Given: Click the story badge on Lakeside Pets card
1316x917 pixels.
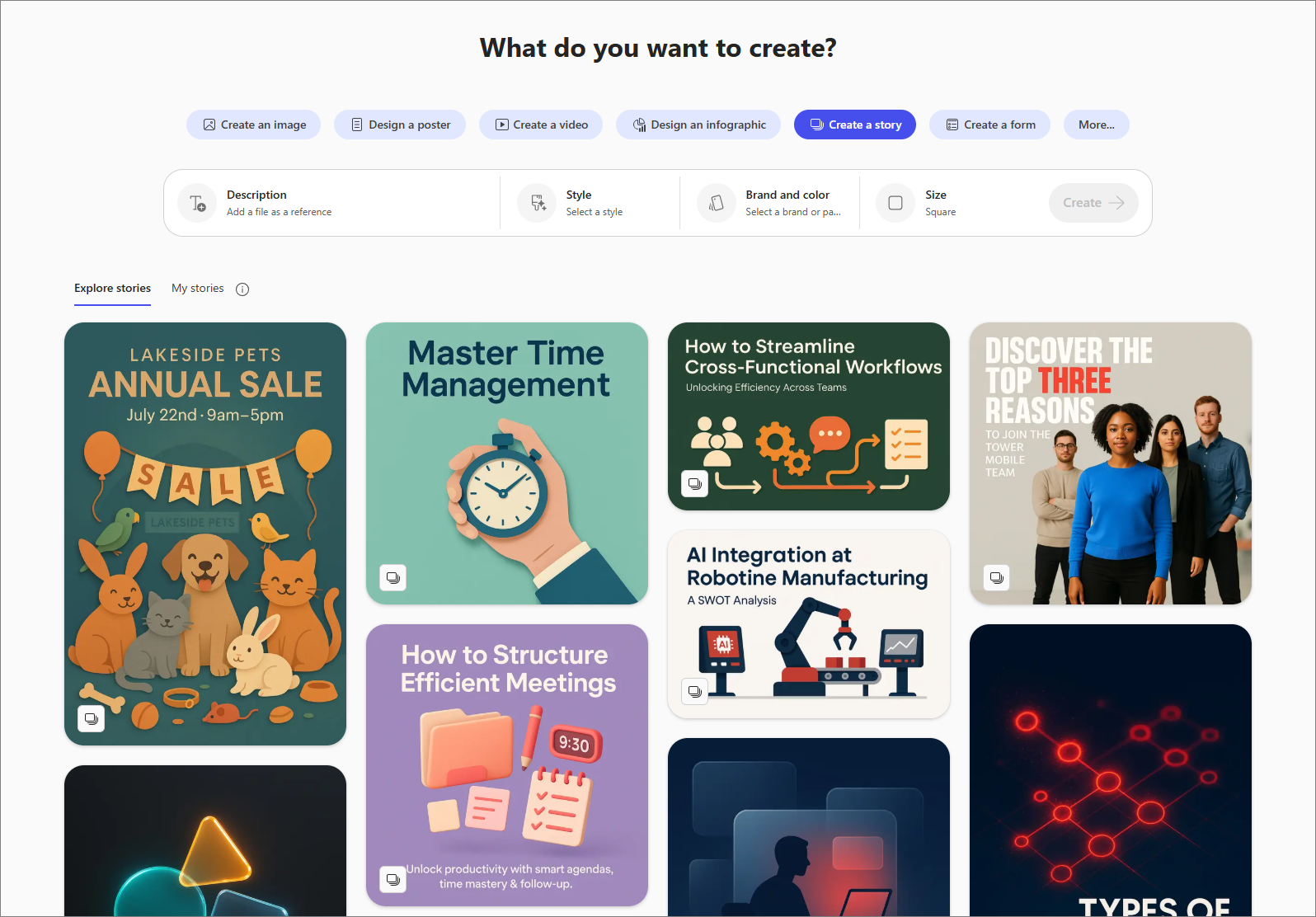Looking at the screenshot, I should click(92, 719).
